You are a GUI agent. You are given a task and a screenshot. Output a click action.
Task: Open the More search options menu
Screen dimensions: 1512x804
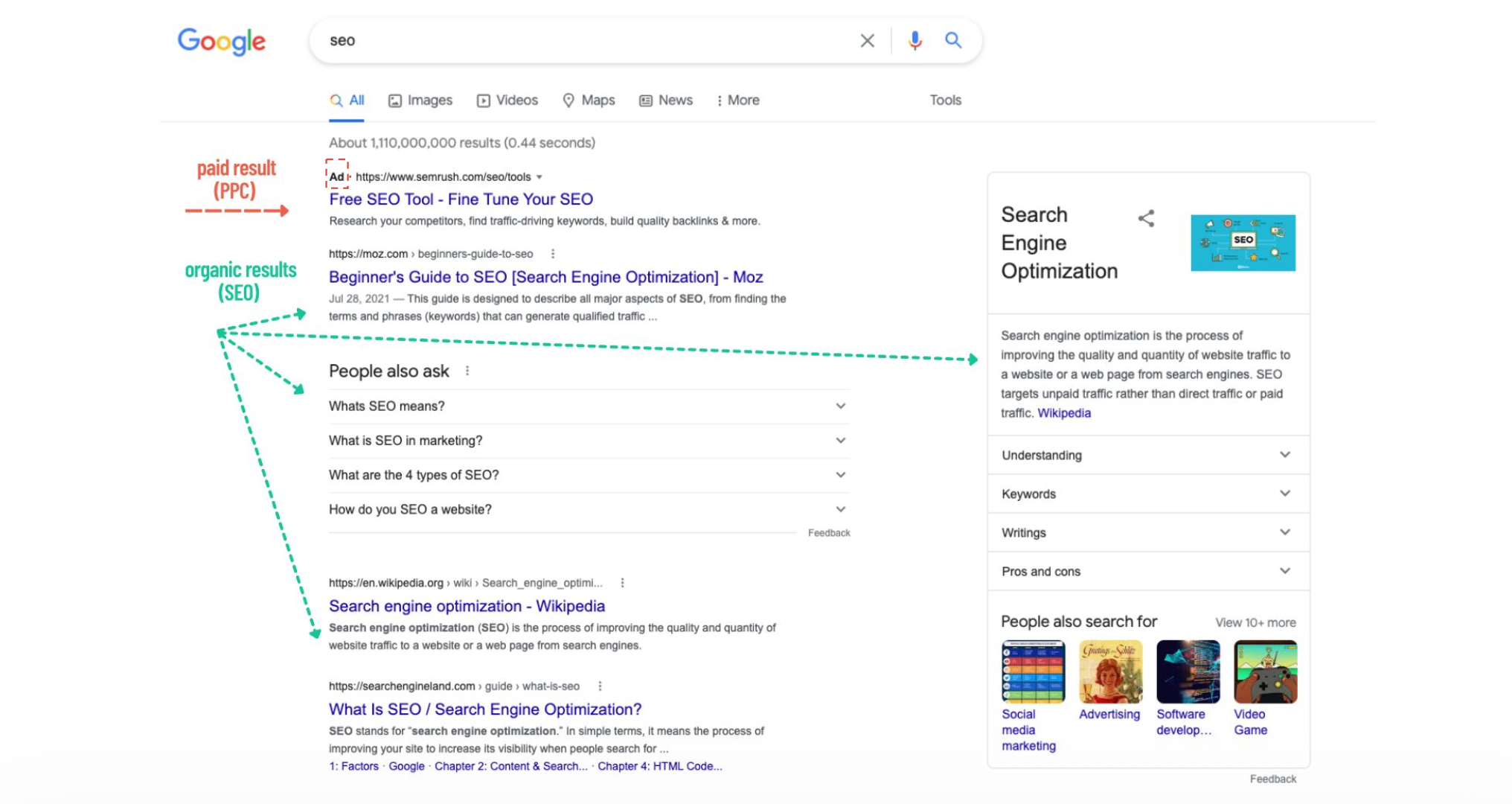(737, 100)
